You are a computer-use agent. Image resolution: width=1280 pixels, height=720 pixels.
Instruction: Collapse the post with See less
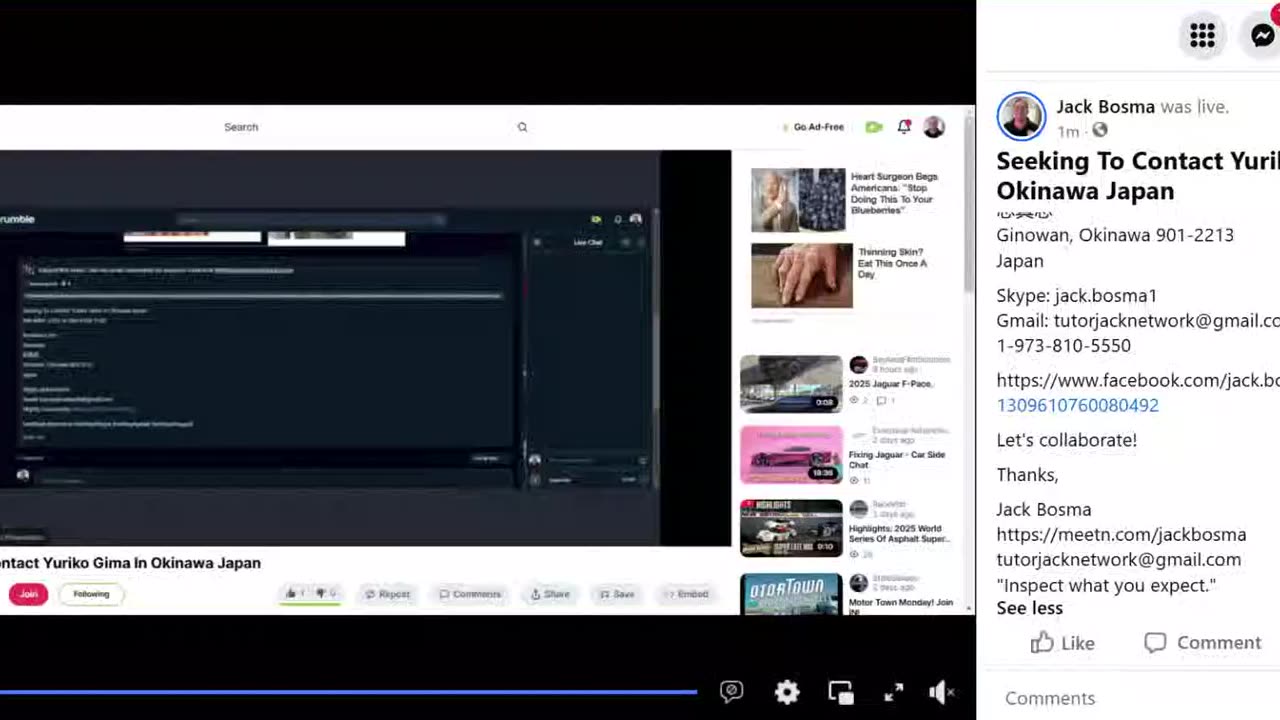tap(1029, 608)
